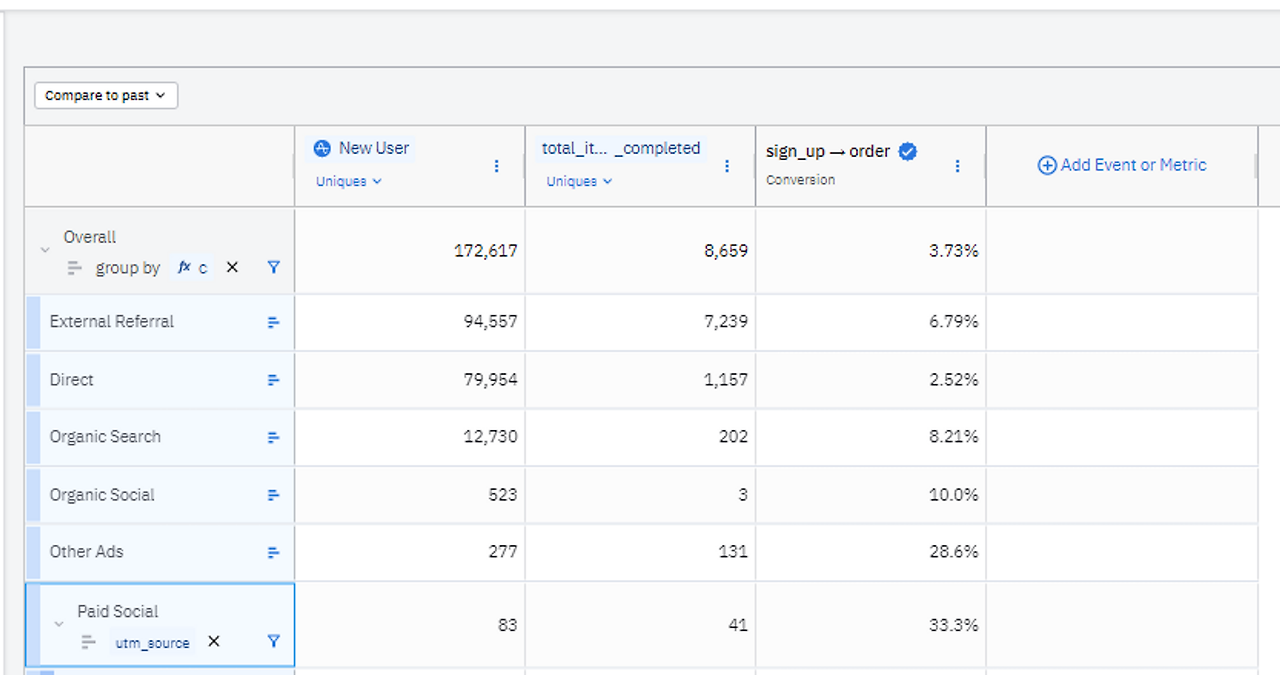Click the Paid Social filter icon
Screen dimensions: 1280x675
(x=274, y=642)
